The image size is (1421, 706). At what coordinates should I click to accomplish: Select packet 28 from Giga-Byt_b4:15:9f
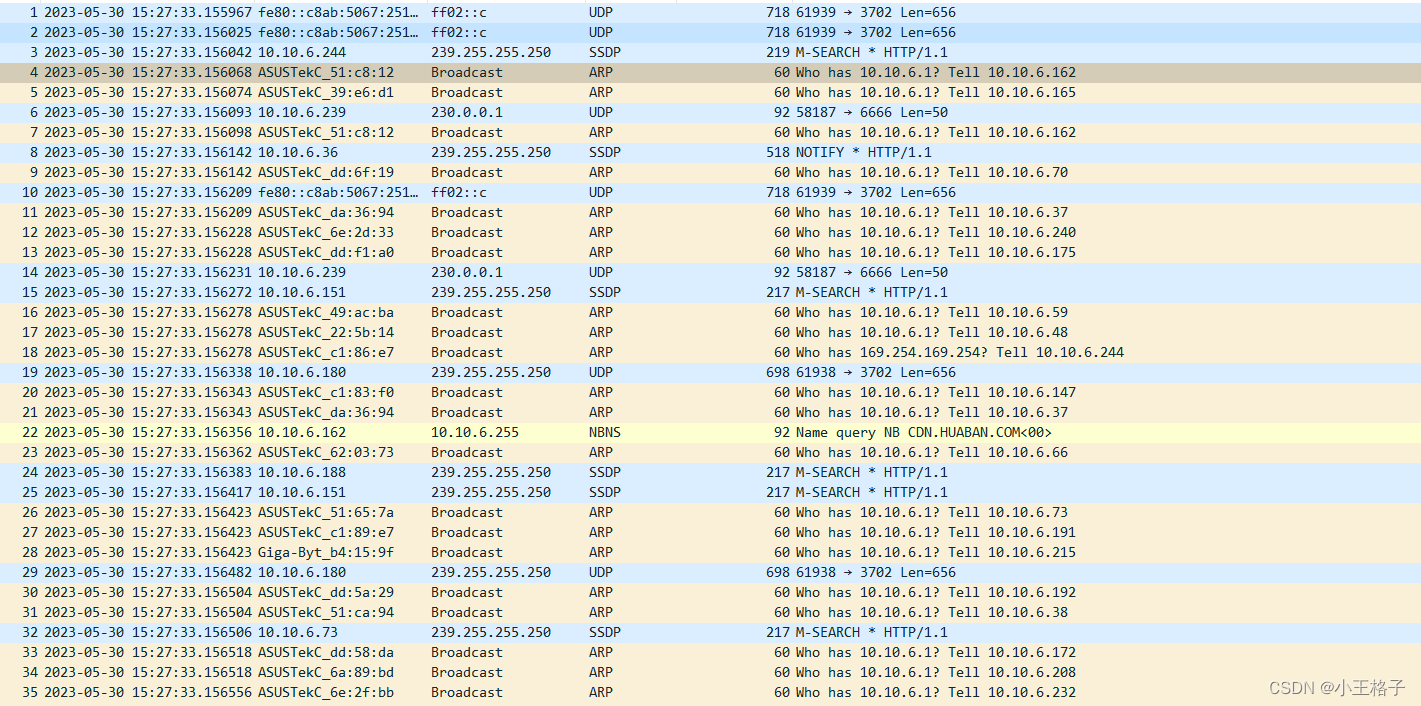click(710, 552)
